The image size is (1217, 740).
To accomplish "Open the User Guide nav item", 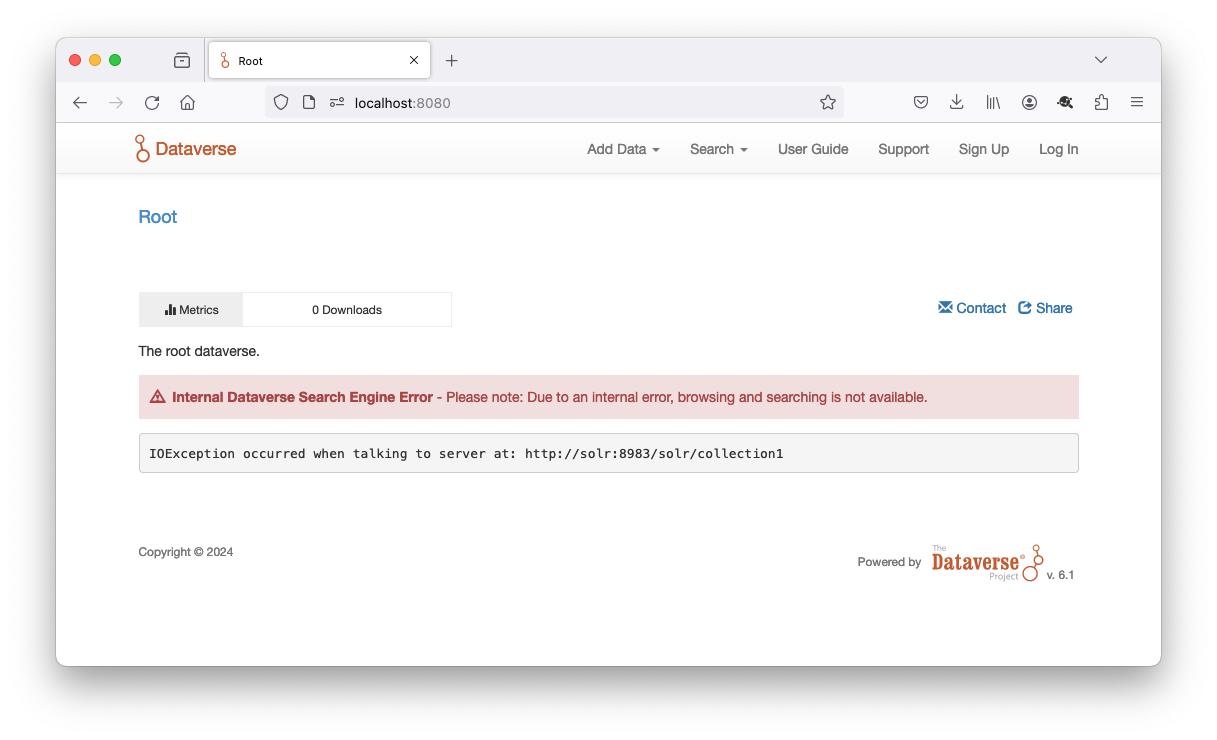I will (813, 149).
